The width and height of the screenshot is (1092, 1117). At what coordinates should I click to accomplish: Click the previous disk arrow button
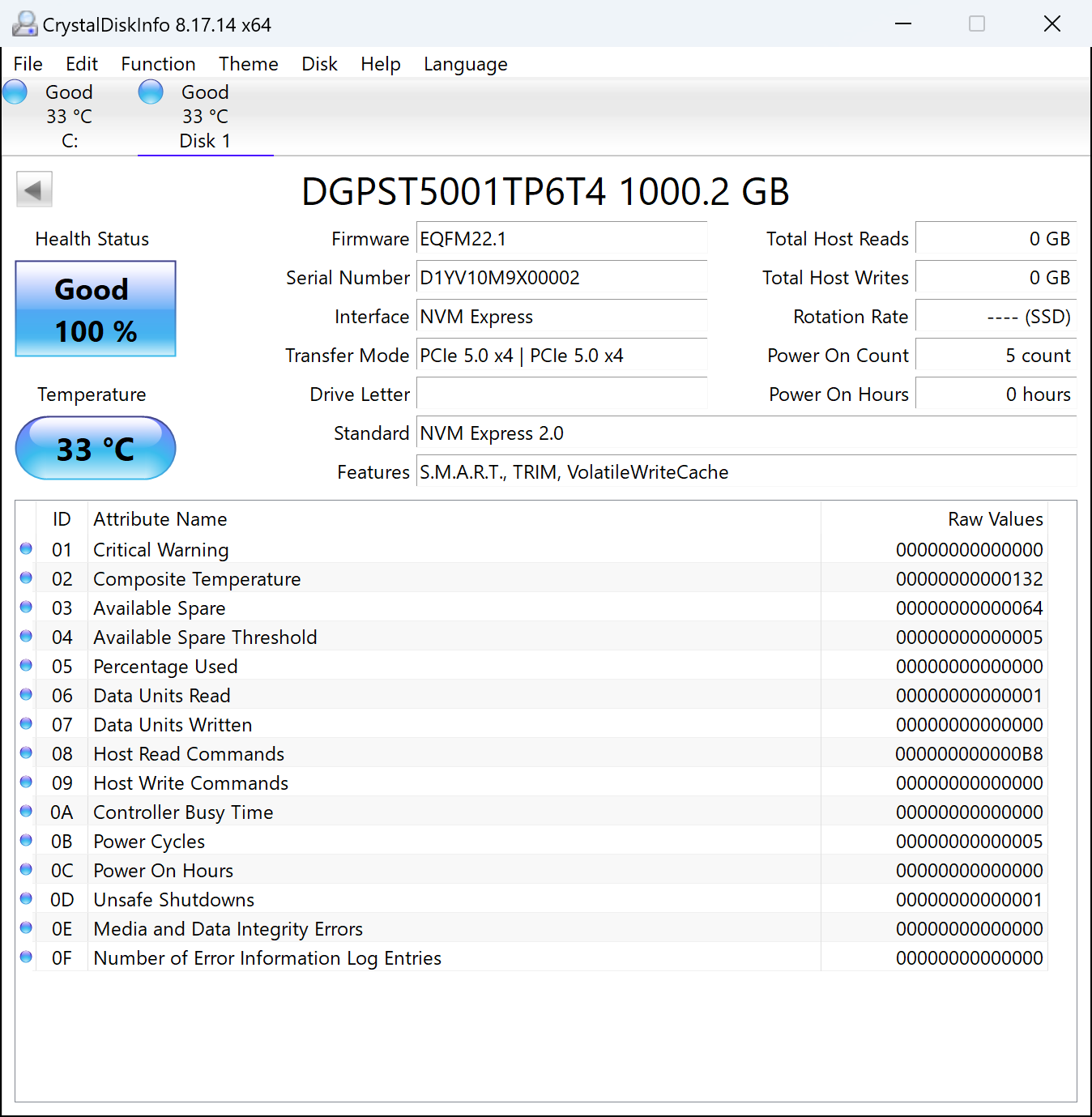pyautogui.click(x=34, y=190)
